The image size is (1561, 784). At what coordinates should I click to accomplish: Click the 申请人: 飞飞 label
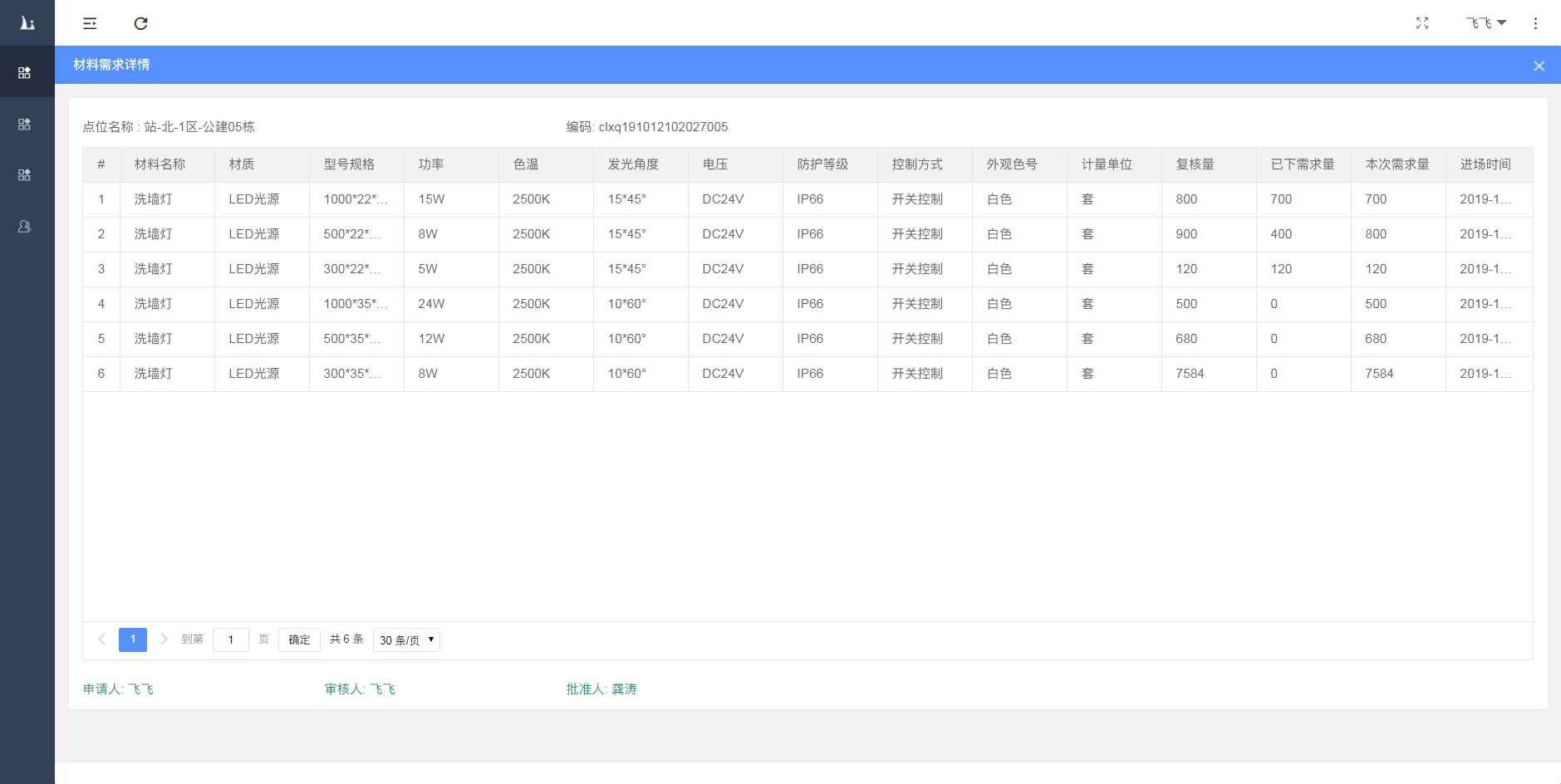(118, 689)
